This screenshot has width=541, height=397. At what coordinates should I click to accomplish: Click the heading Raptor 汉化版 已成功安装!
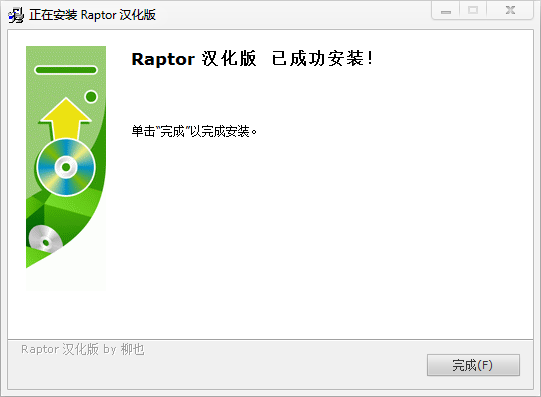pyautogui.click(x=252, y=58)
